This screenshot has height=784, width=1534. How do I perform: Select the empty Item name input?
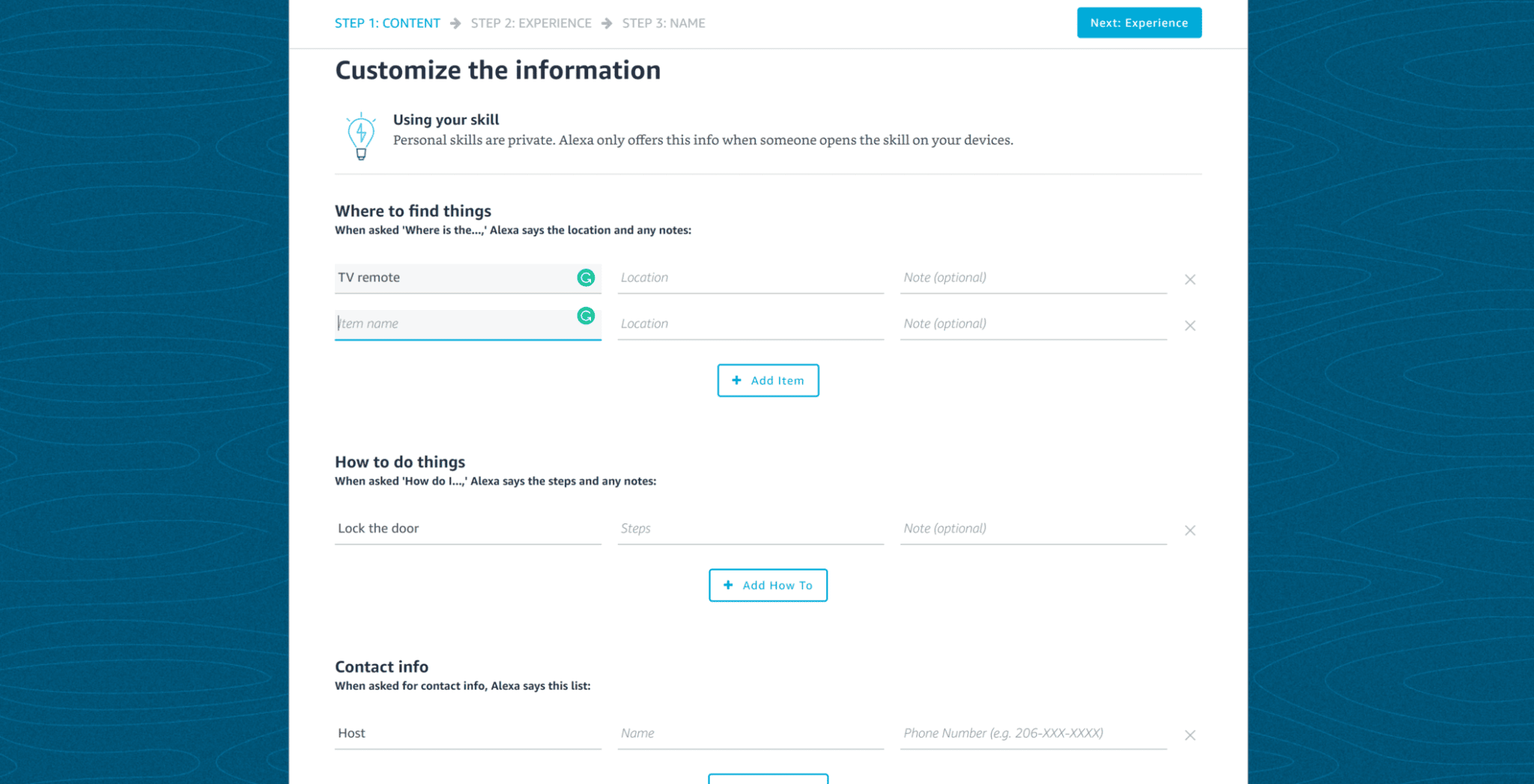pyautogui.click(x=453, y=324)
